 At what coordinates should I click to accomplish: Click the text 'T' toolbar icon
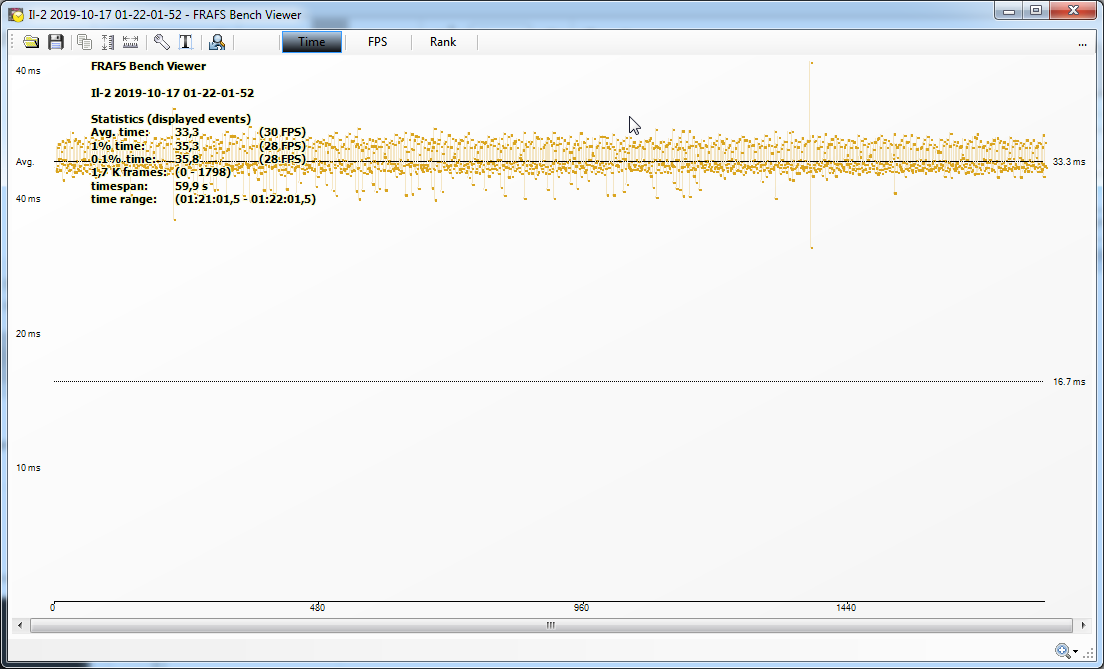pyautogui.click(x=185, y=42)
